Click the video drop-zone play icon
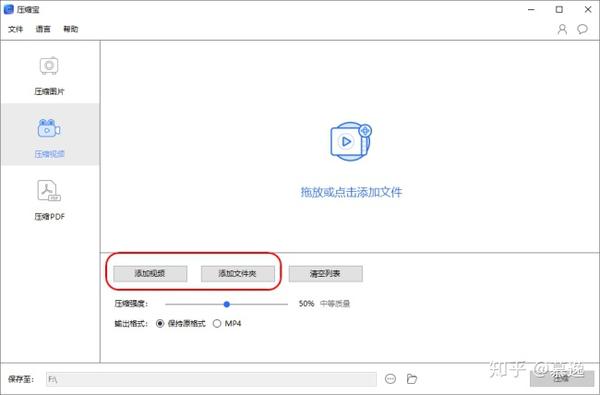The width and height of the screenshot is (600, 395). point(351,142)
